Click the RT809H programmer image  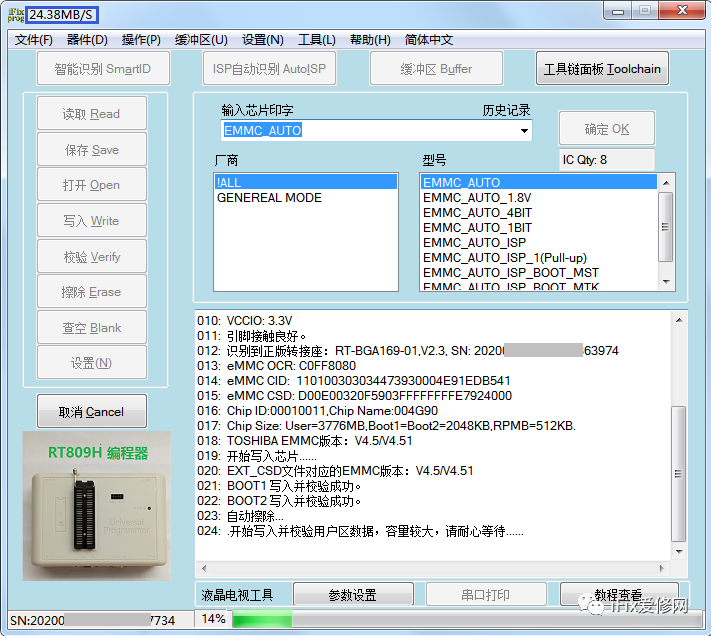[97, 506]
